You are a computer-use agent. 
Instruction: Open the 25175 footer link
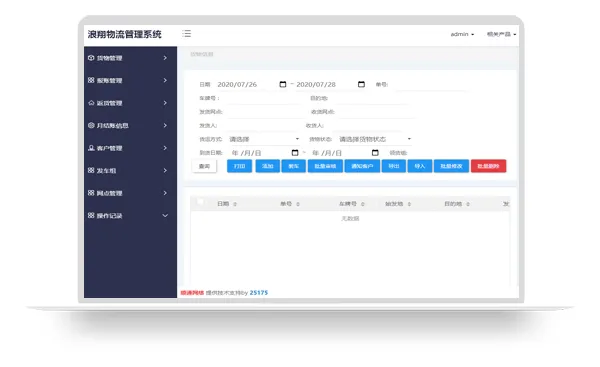click(259, 293)
